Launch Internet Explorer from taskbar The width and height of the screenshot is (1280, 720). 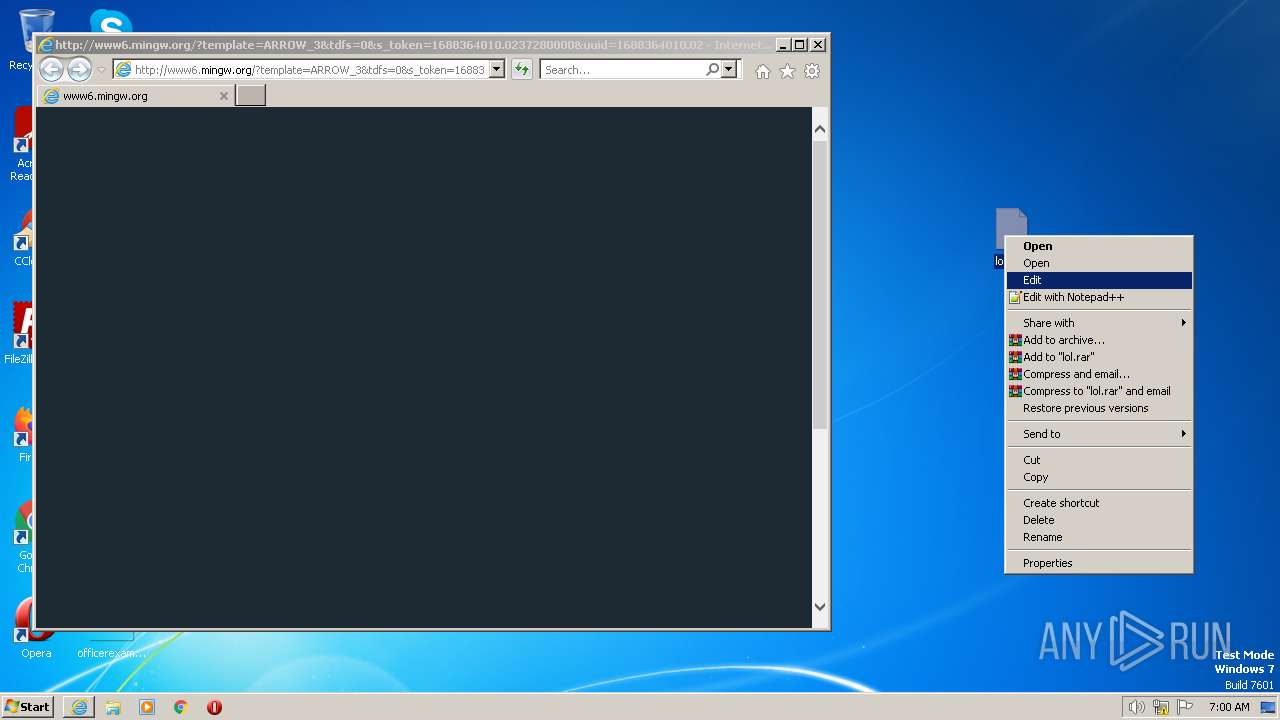click(x=79, y=707)
